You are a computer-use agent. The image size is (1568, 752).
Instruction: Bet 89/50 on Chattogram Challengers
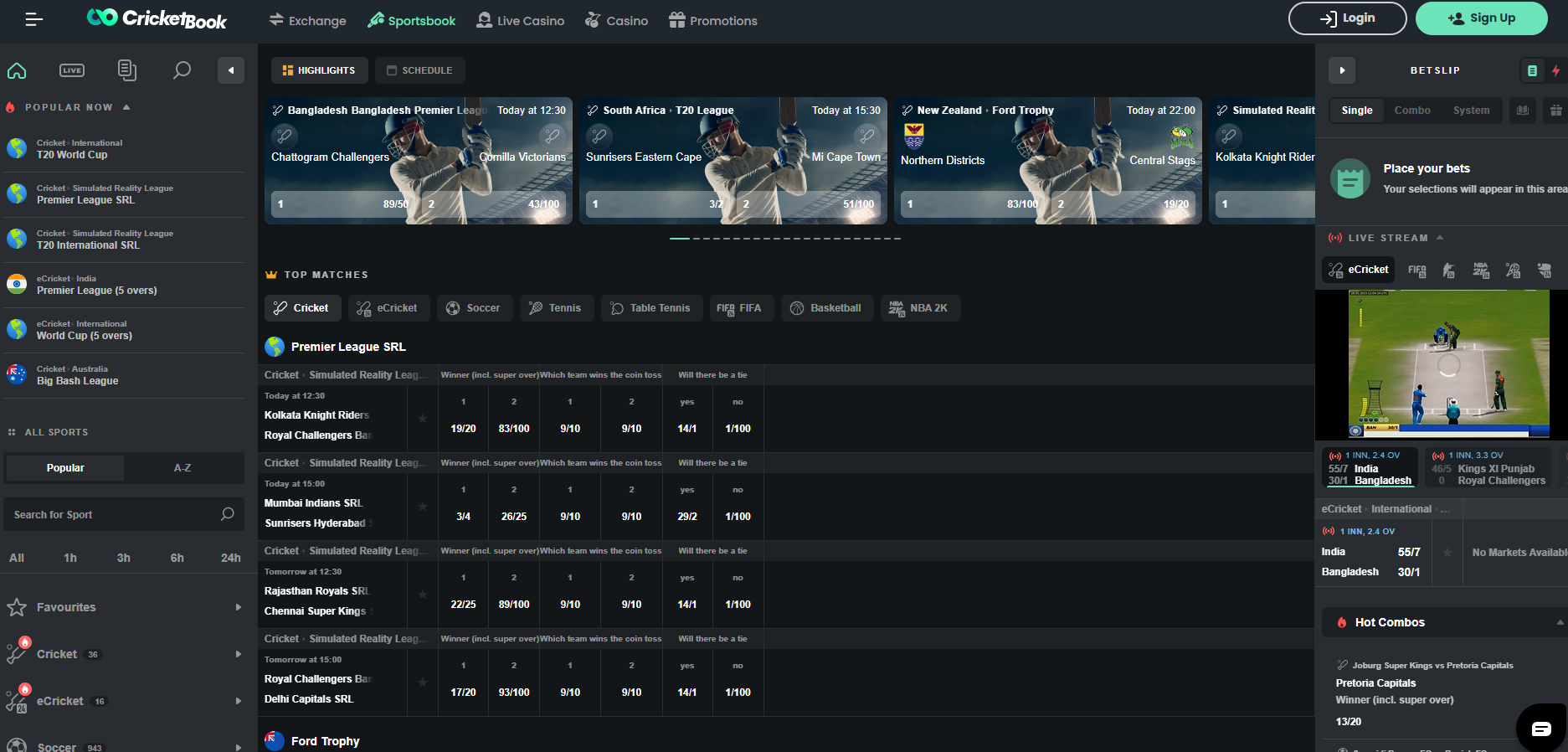343,203
